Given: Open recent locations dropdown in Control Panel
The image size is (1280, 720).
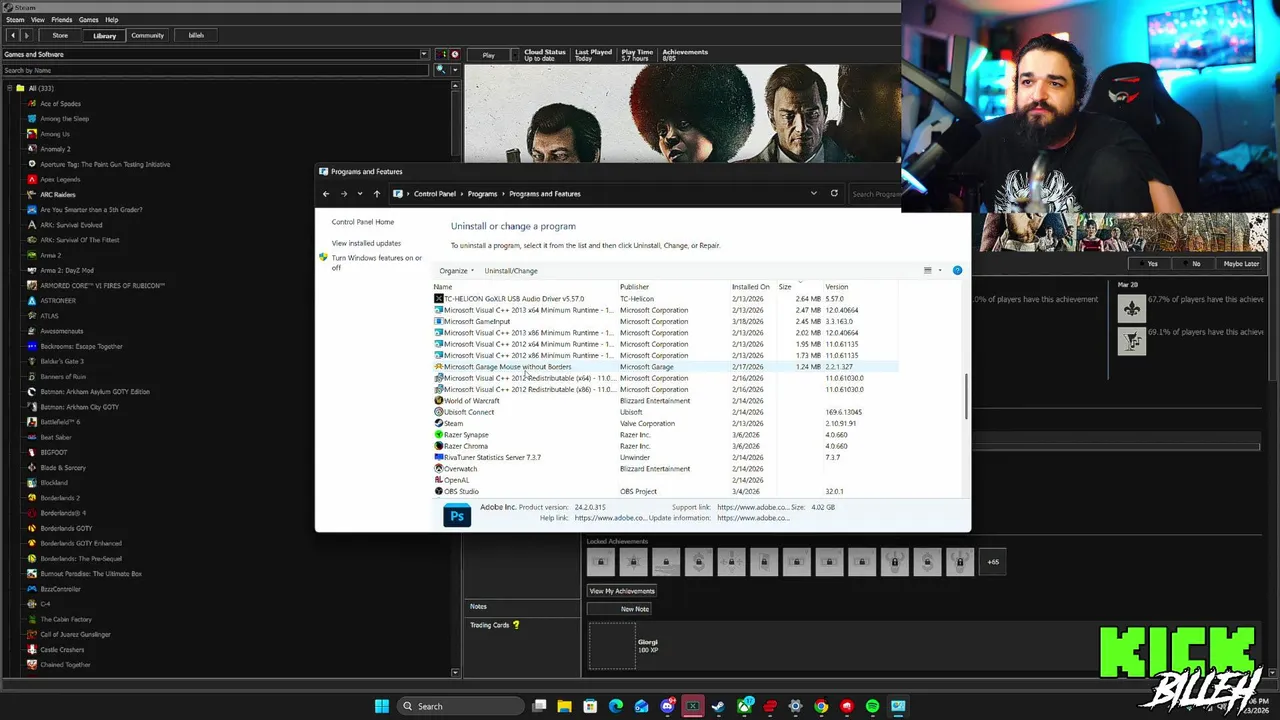Looking at the screenshot, I should click(360, 194).
